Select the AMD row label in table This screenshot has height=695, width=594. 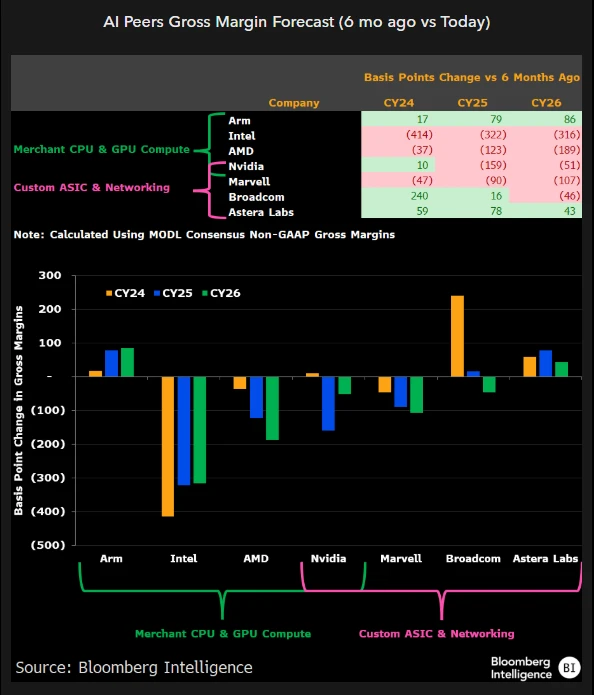pos(241,151)
